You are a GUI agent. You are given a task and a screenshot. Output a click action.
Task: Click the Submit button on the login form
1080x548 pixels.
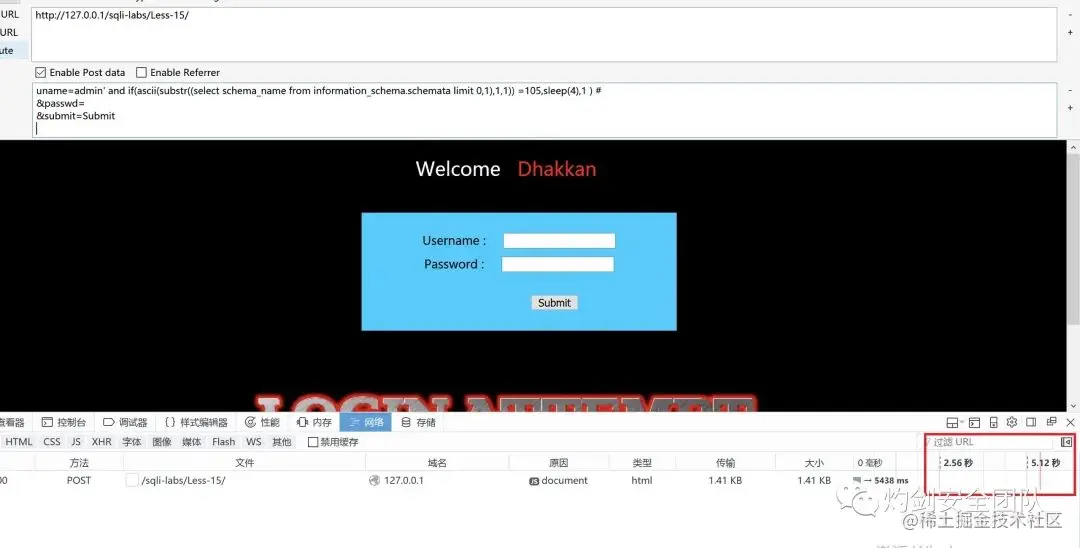coord(554,302)
